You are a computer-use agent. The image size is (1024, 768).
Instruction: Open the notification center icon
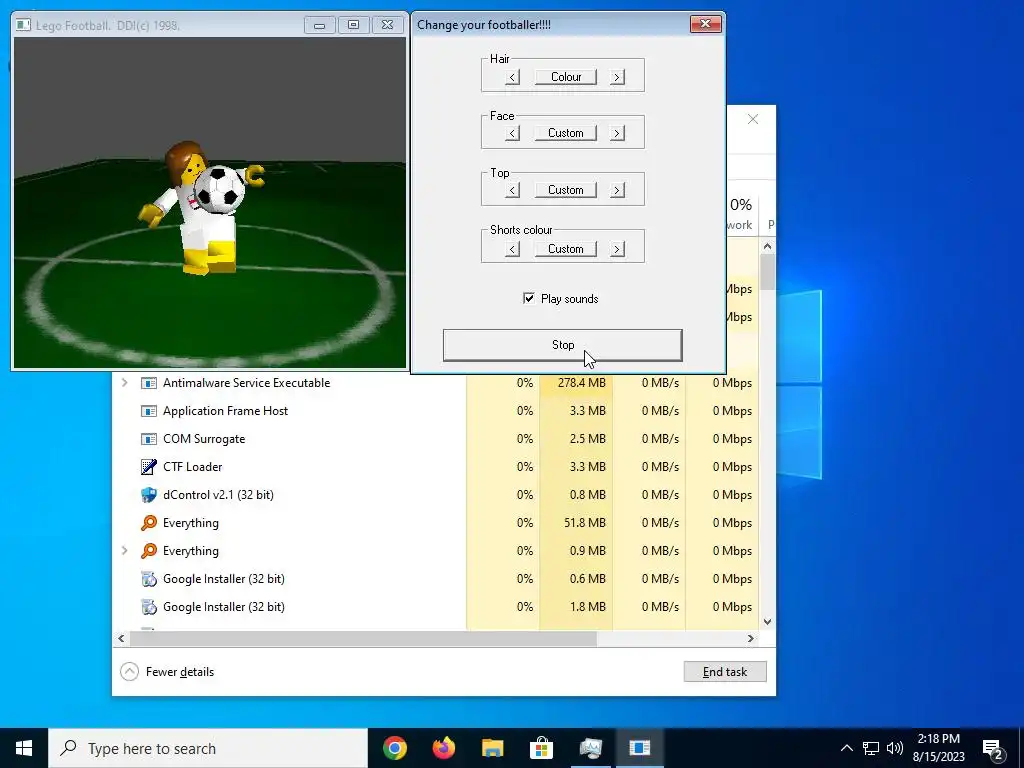pos(993,748)
